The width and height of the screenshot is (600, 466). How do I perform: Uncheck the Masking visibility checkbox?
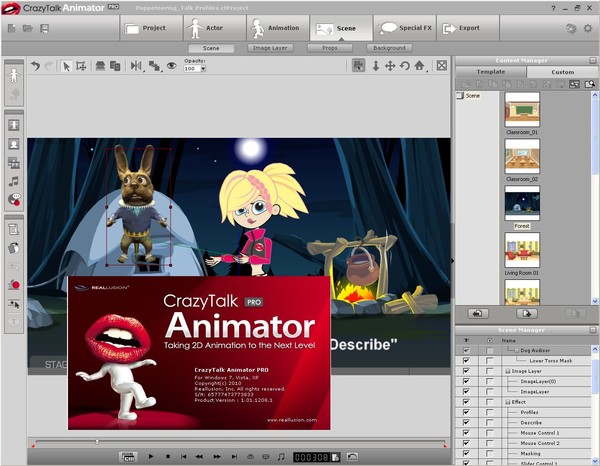[466, 453]
